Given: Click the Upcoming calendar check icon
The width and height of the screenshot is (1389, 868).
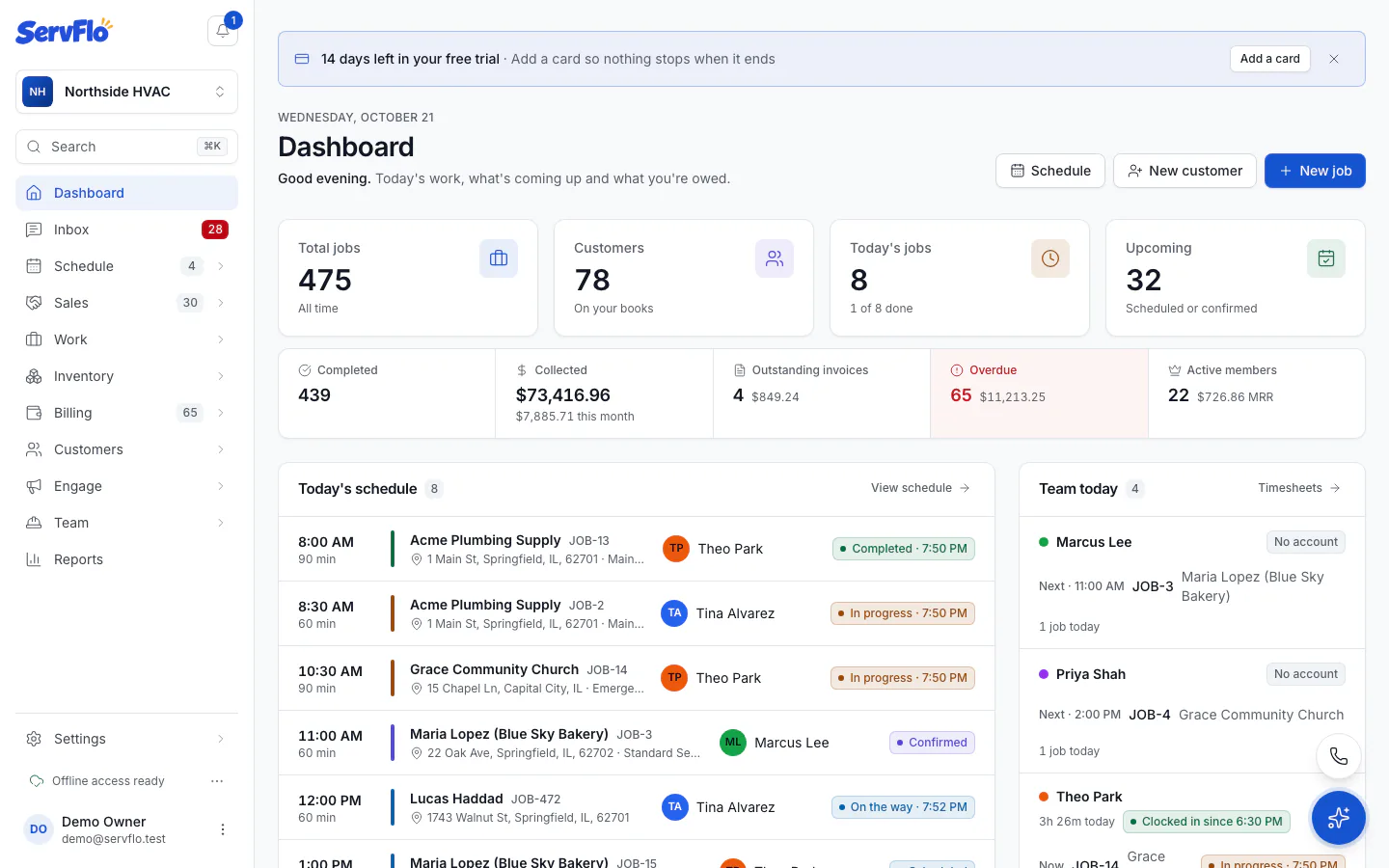Looking at the screenshot, I should pyautogui.click(x=1326, y=258).
